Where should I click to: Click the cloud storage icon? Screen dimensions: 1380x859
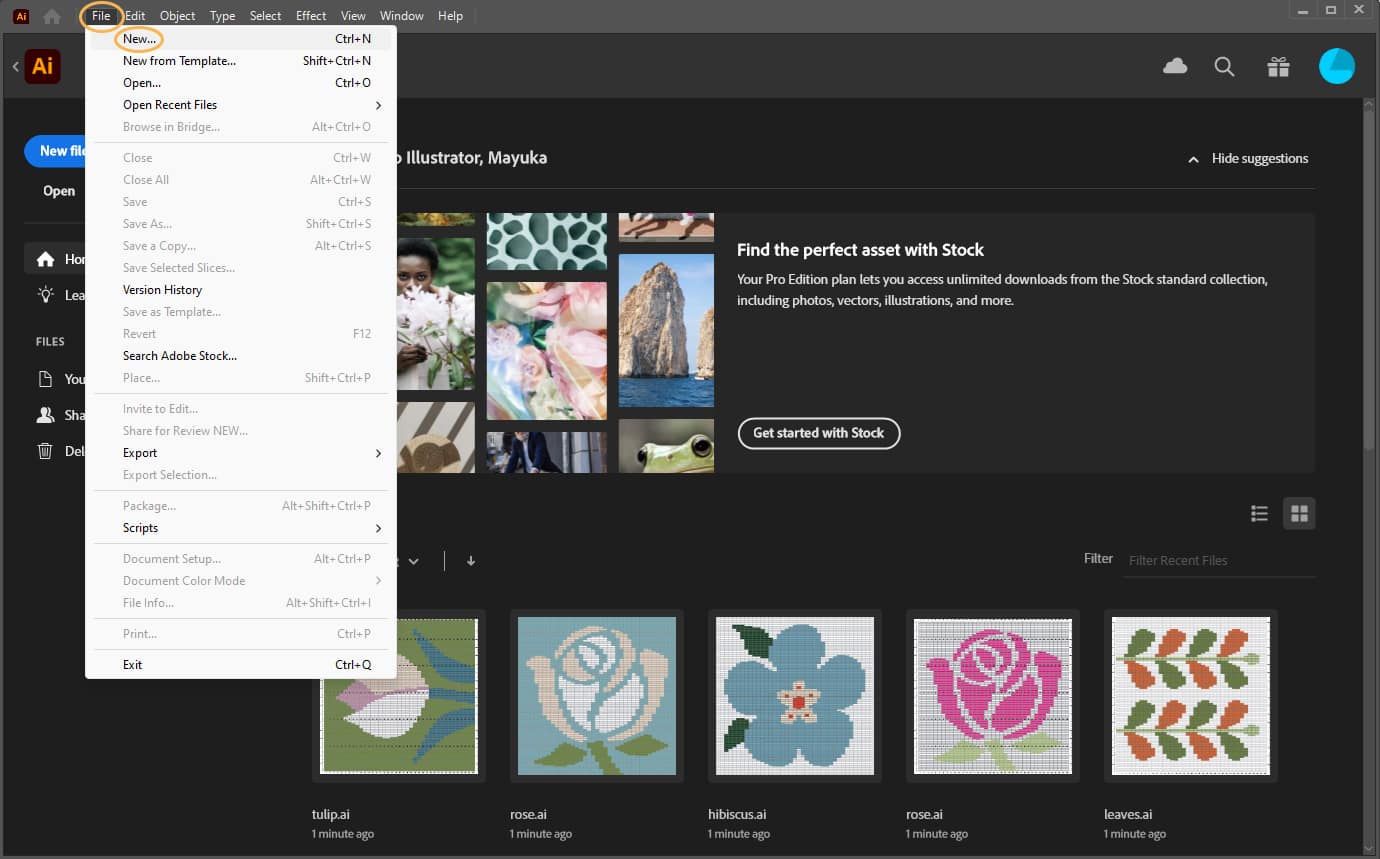coord(1175,66)
